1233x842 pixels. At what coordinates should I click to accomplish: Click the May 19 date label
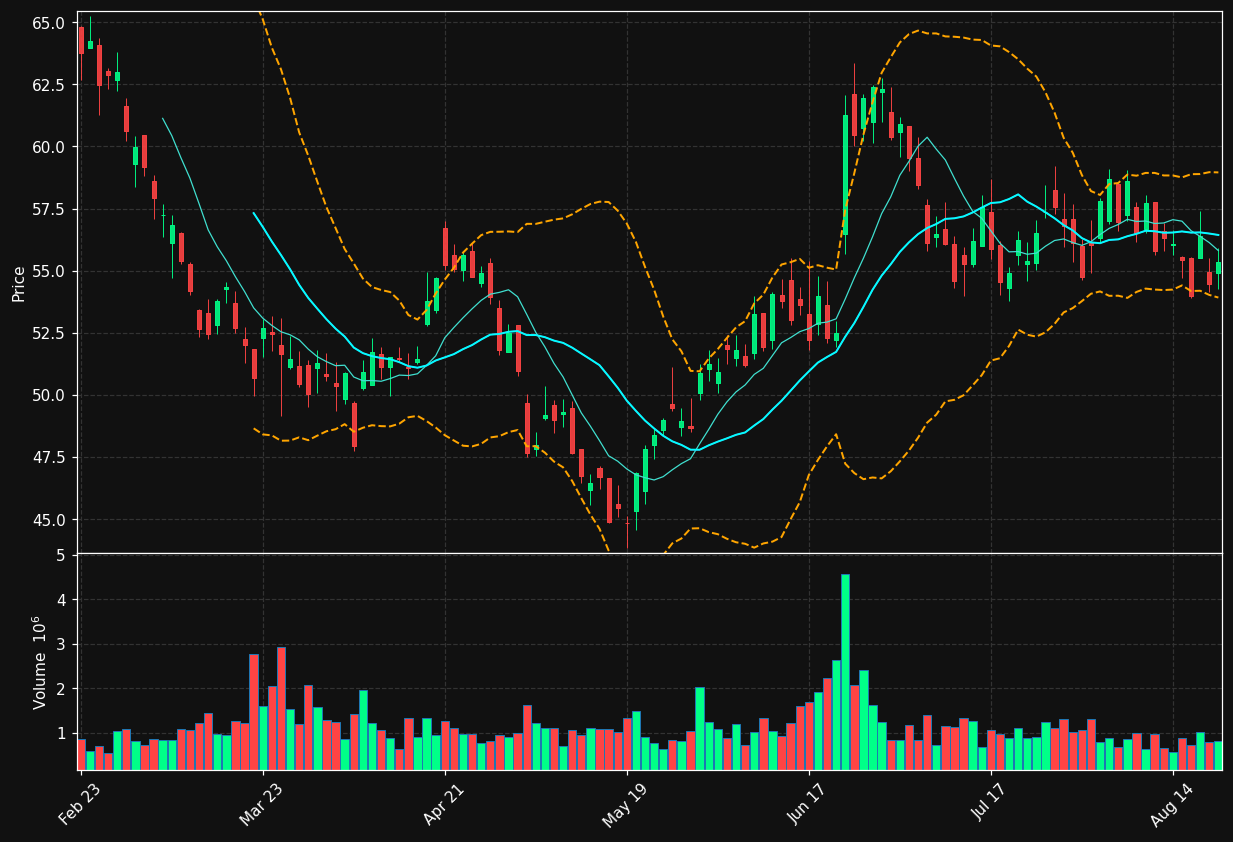point(625,804)
